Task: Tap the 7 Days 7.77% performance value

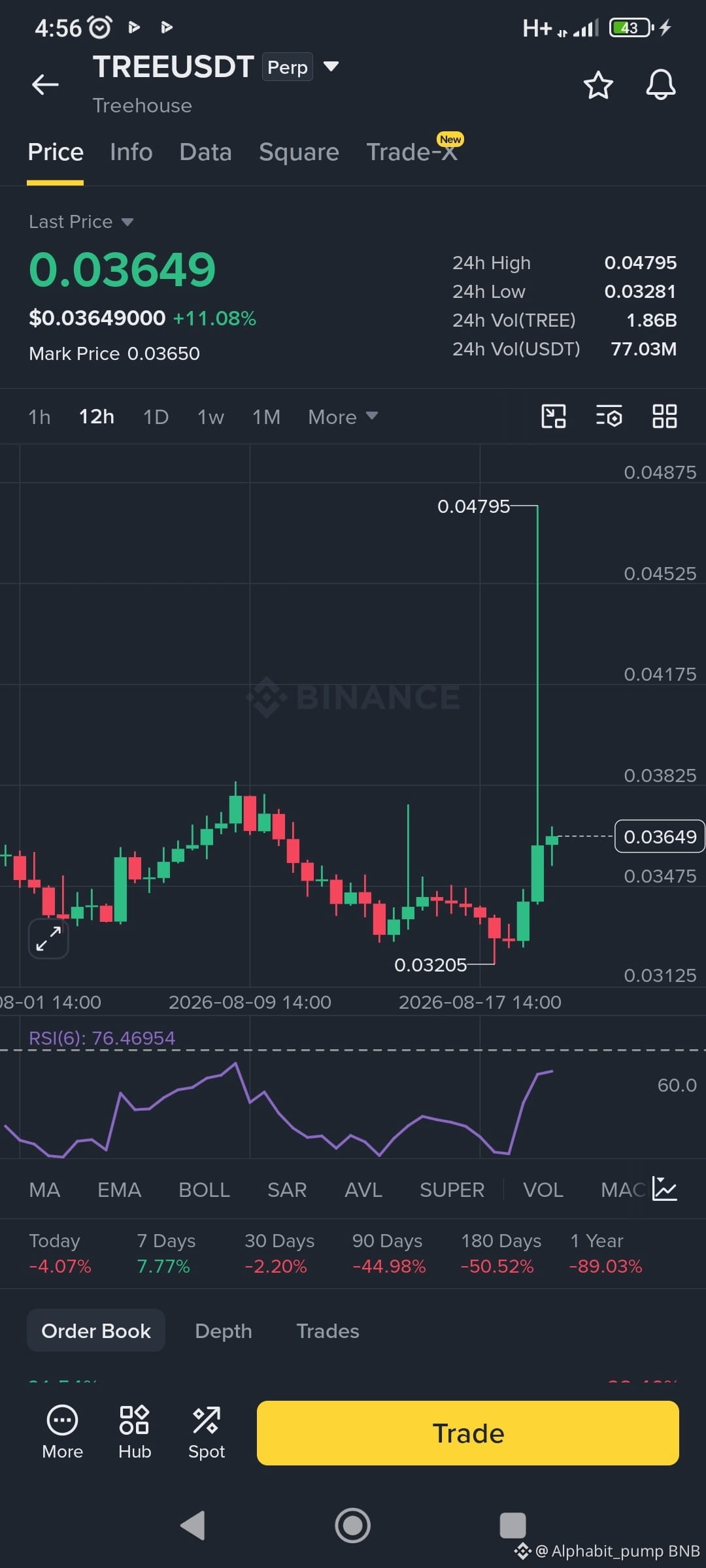Action: pos(163,1266)
